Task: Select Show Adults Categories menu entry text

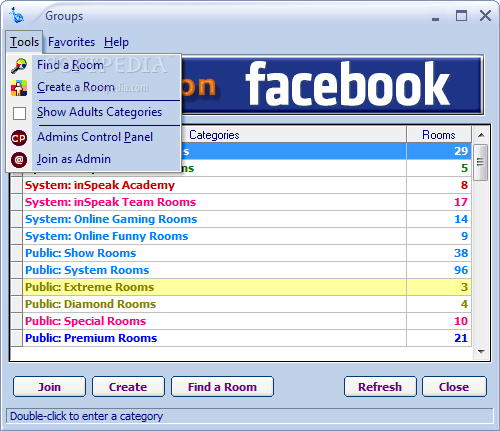Action: [99, 112]
